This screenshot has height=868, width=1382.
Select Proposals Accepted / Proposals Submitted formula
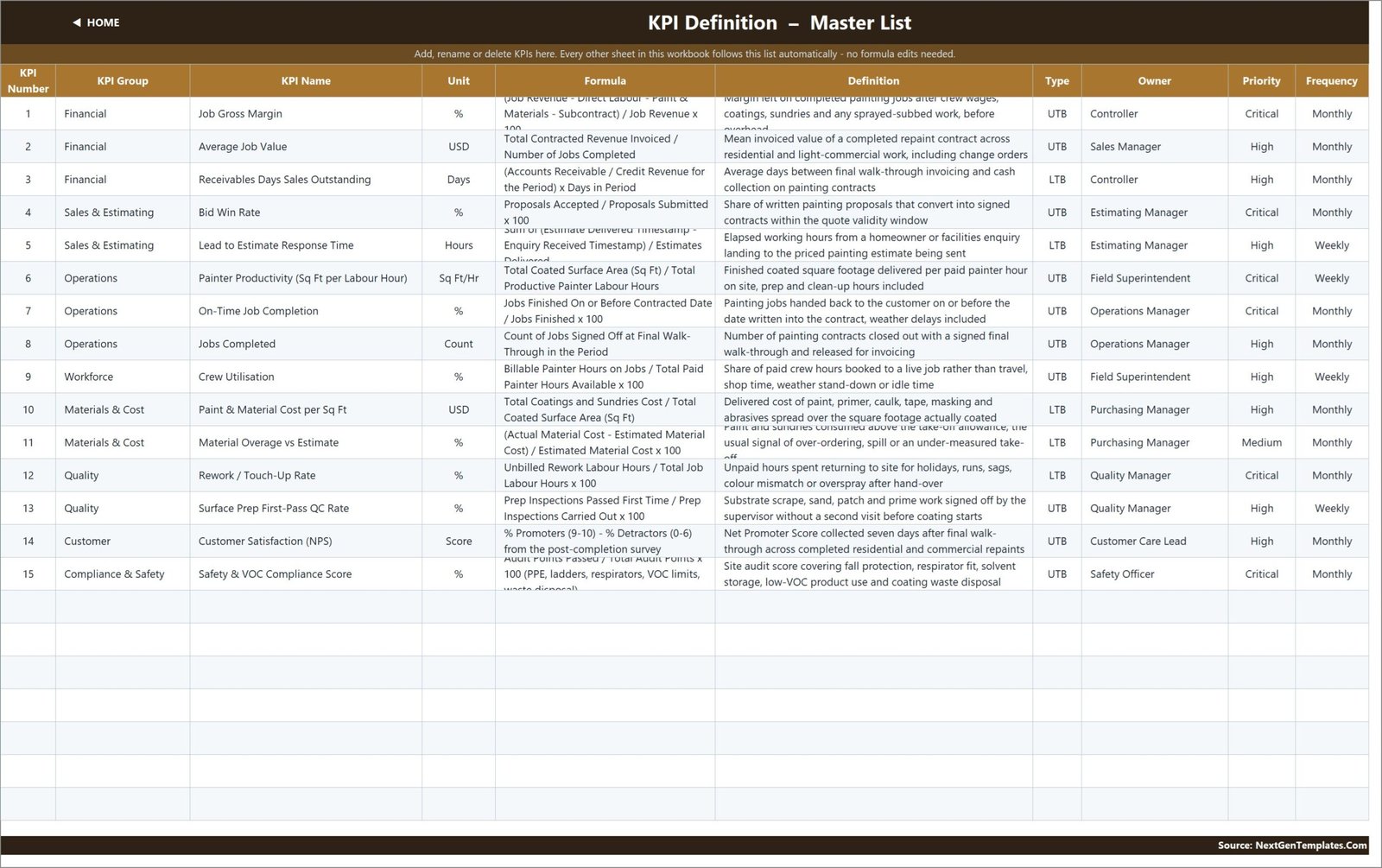[x=605, y=212]
